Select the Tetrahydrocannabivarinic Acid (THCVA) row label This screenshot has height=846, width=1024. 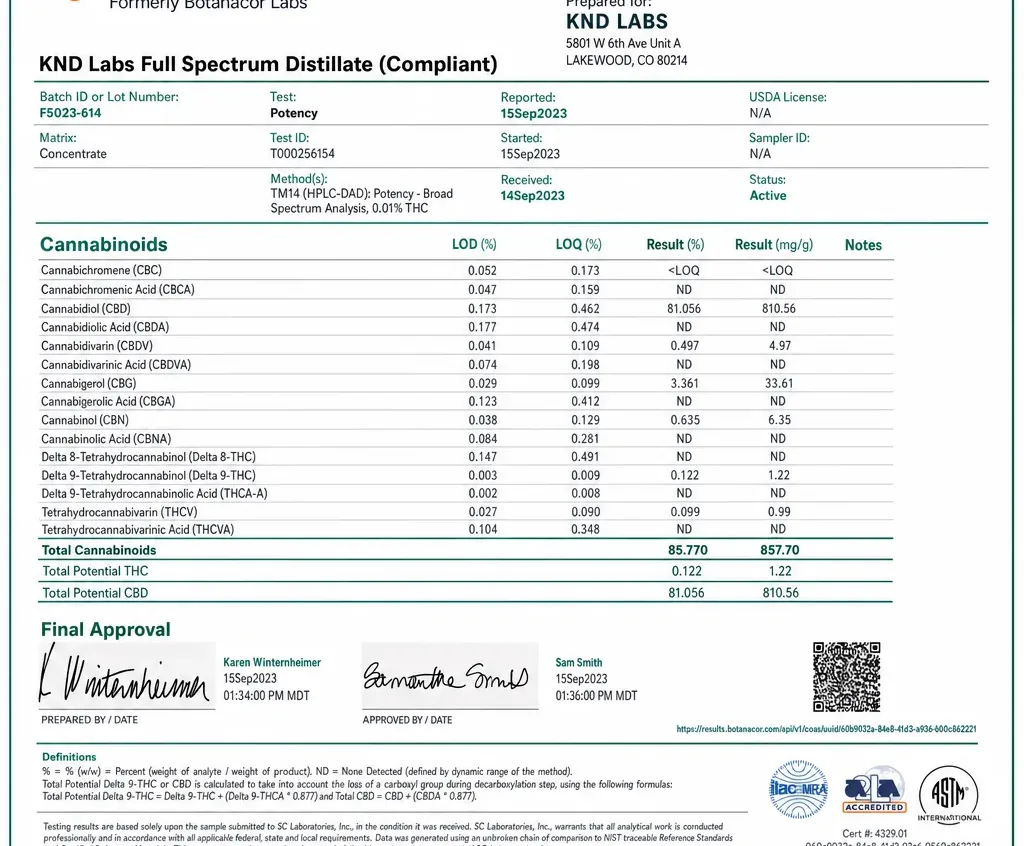(138, 529)
